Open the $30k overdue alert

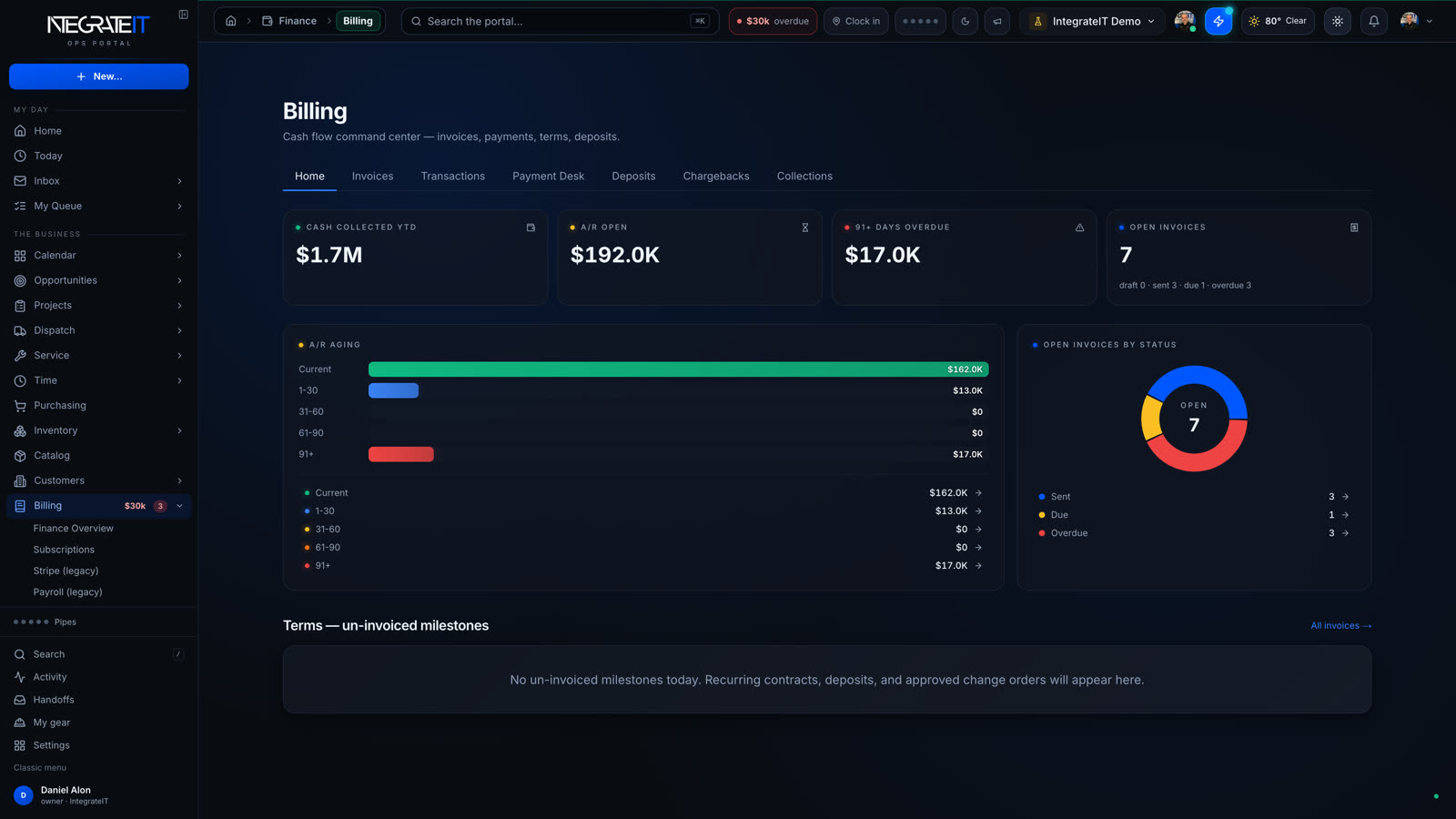click(x=773, y=21)
